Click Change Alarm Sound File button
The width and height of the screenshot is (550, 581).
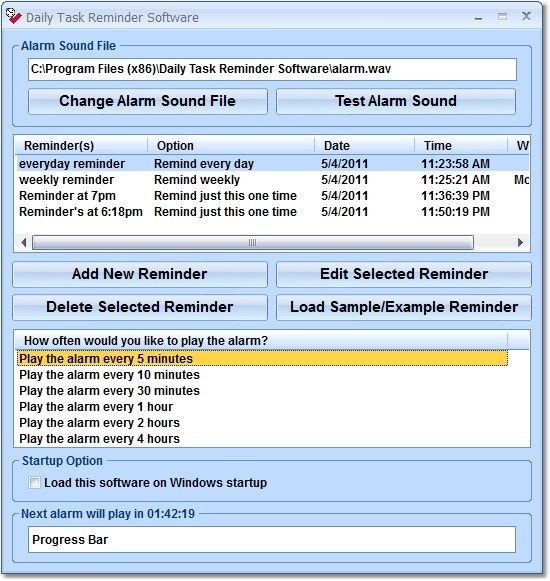(148, 101)
